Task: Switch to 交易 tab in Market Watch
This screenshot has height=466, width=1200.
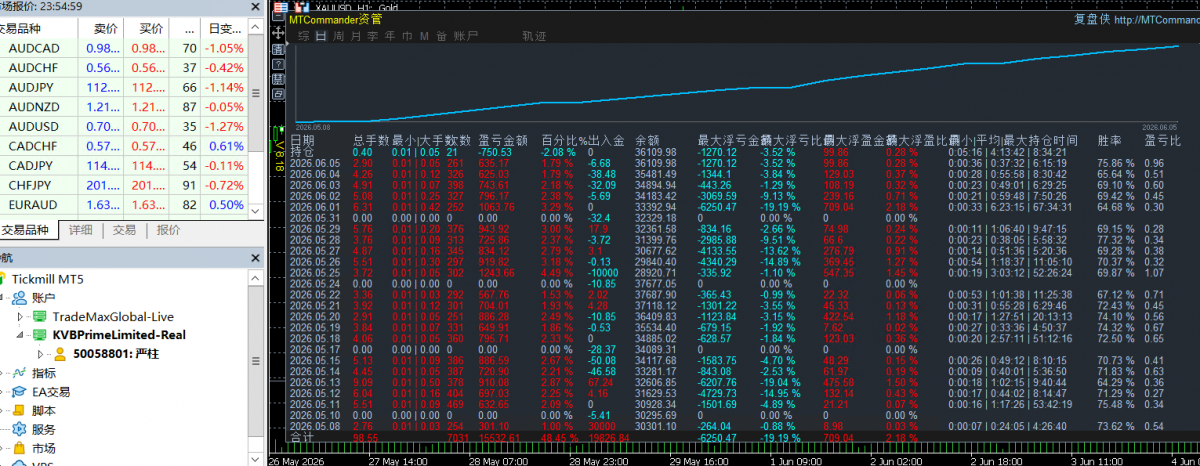Action: point(124,230)
